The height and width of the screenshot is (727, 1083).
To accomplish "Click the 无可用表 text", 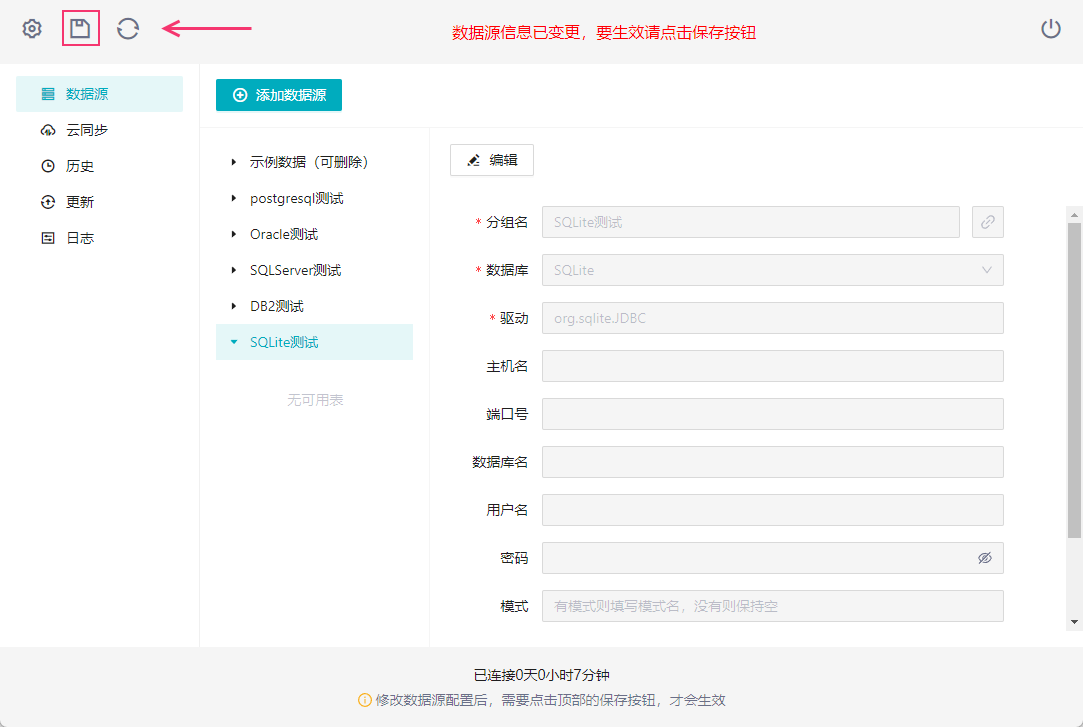I will 315,400.
